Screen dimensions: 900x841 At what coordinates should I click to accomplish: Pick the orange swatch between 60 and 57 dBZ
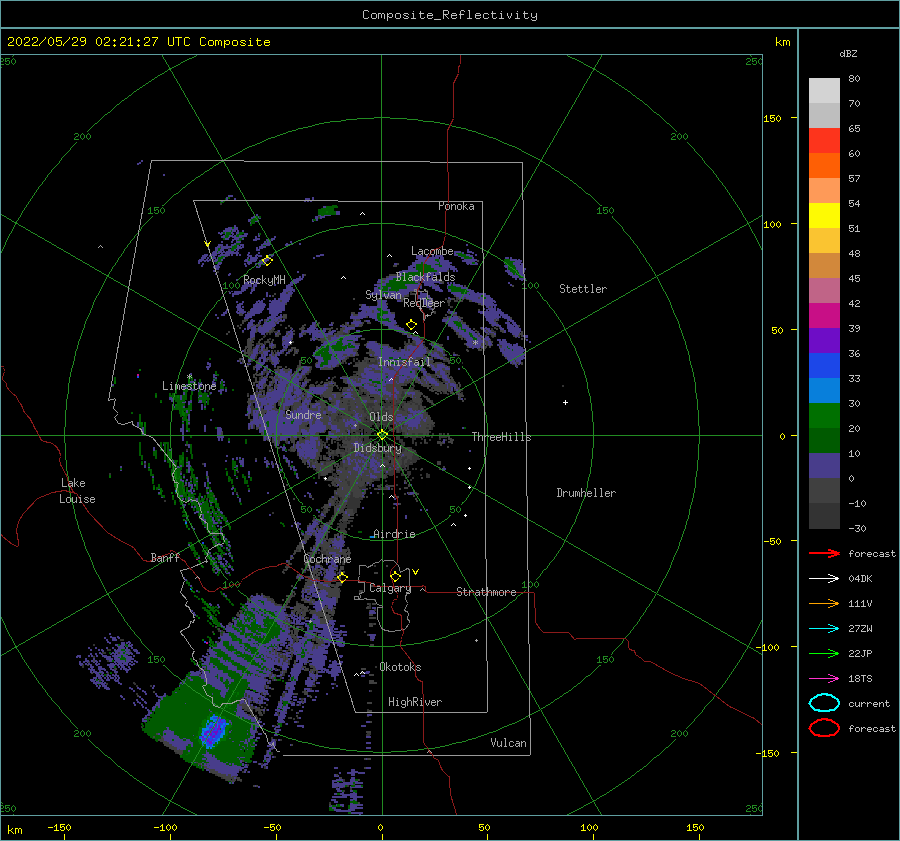tap(824, 166)
